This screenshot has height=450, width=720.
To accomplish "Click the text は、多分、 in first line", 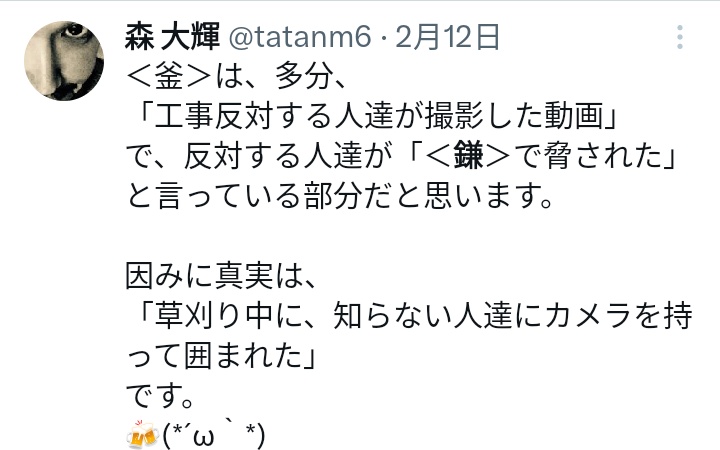I will (x=281, y=76).
